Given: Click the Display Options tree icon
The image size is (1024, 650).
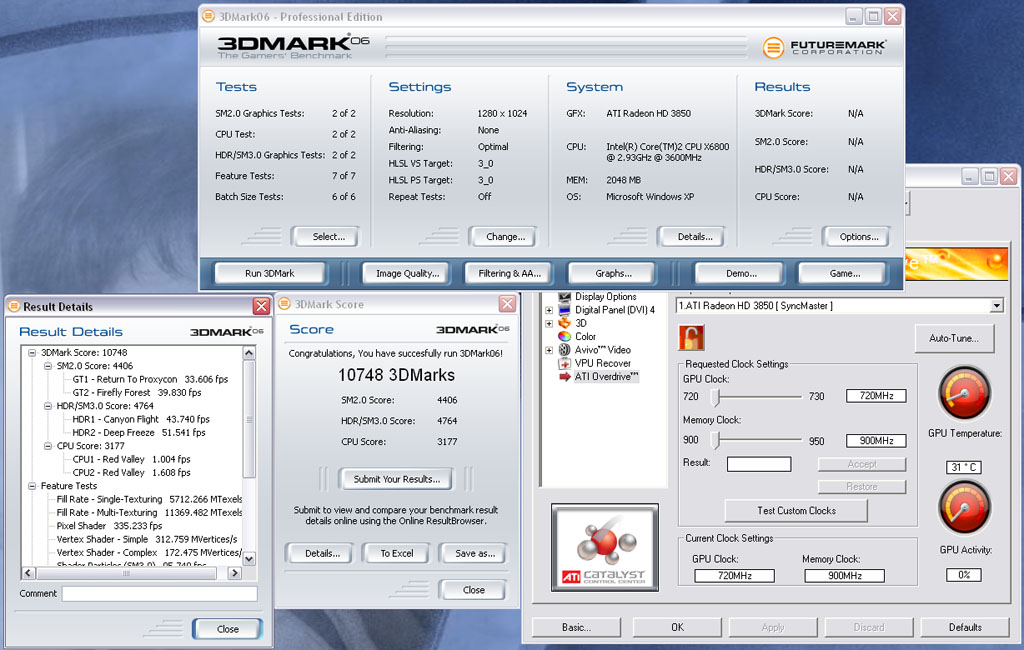Looking at the screenshot, I should pyautogui.click(x=564, y=297).
